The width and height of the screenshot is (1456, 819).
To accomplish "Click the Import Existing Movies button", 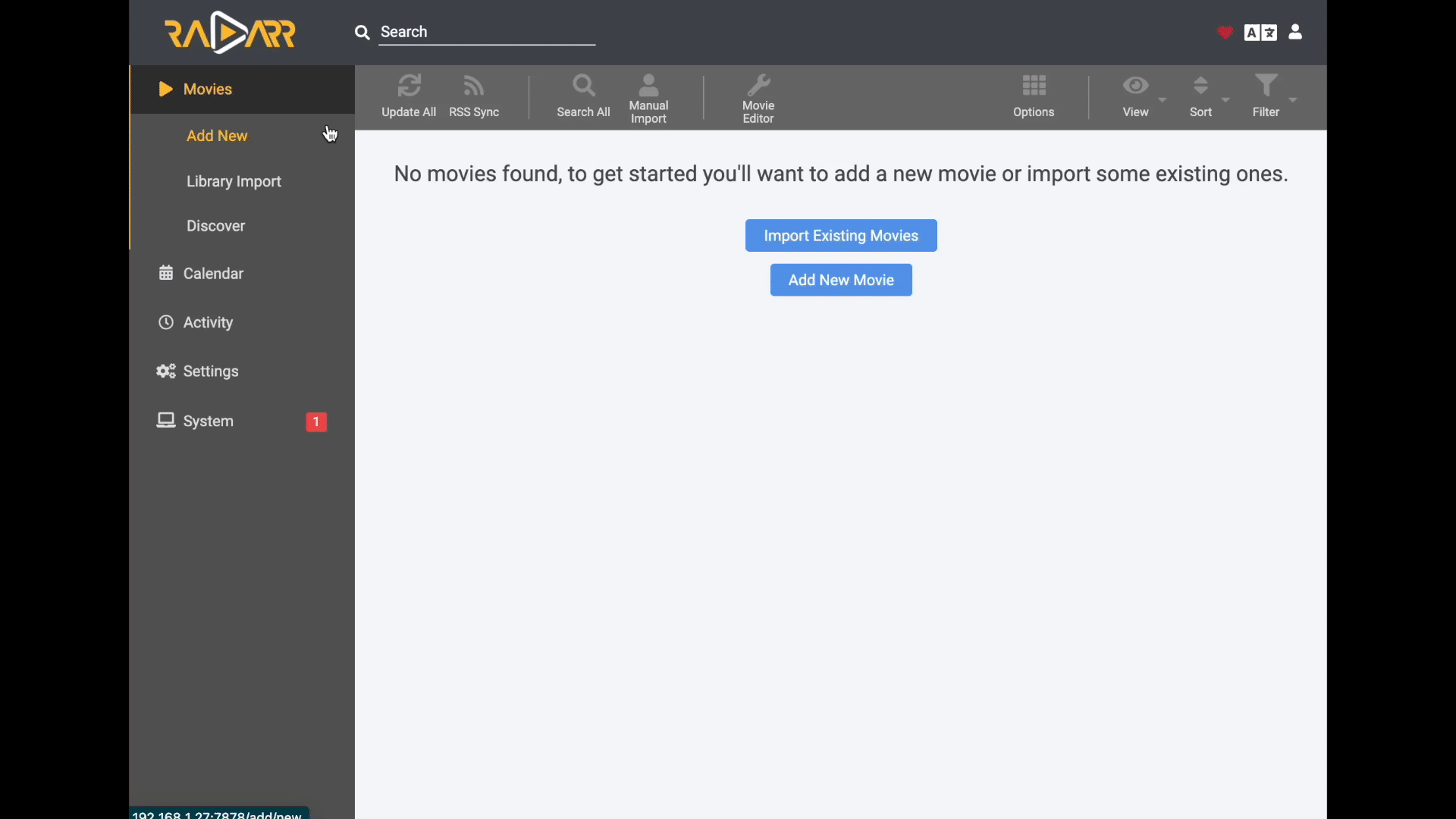I will [x=841, y=236].
